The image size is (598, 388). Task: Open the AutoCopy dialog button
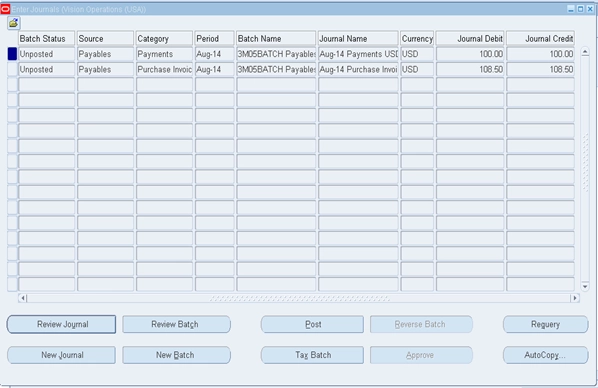coord(545,355)
